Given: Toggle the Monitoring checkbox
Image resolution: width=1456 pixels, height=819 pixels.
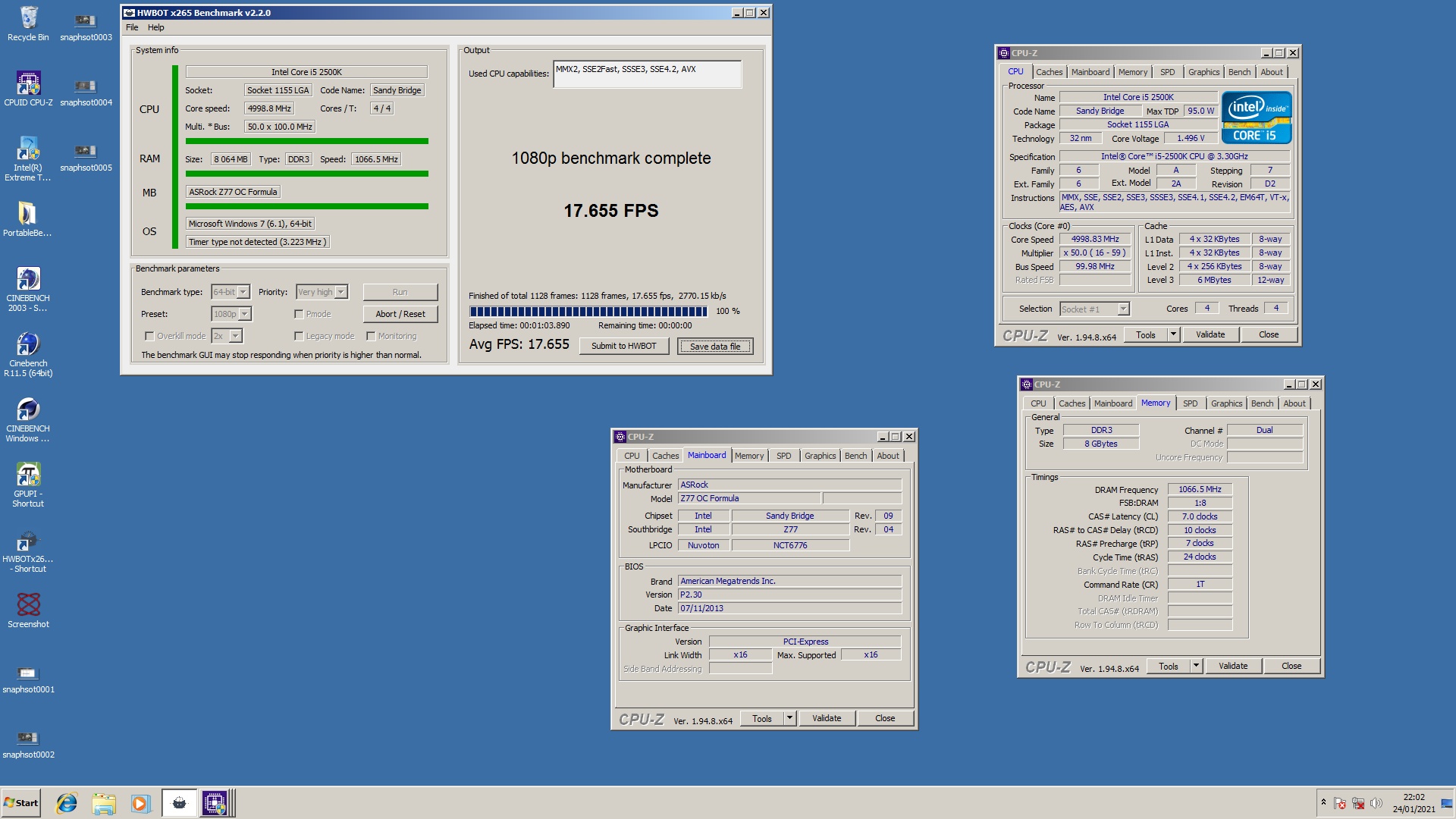Looking at the screenshot, I should pyautogui.click(x=371, y=336).
